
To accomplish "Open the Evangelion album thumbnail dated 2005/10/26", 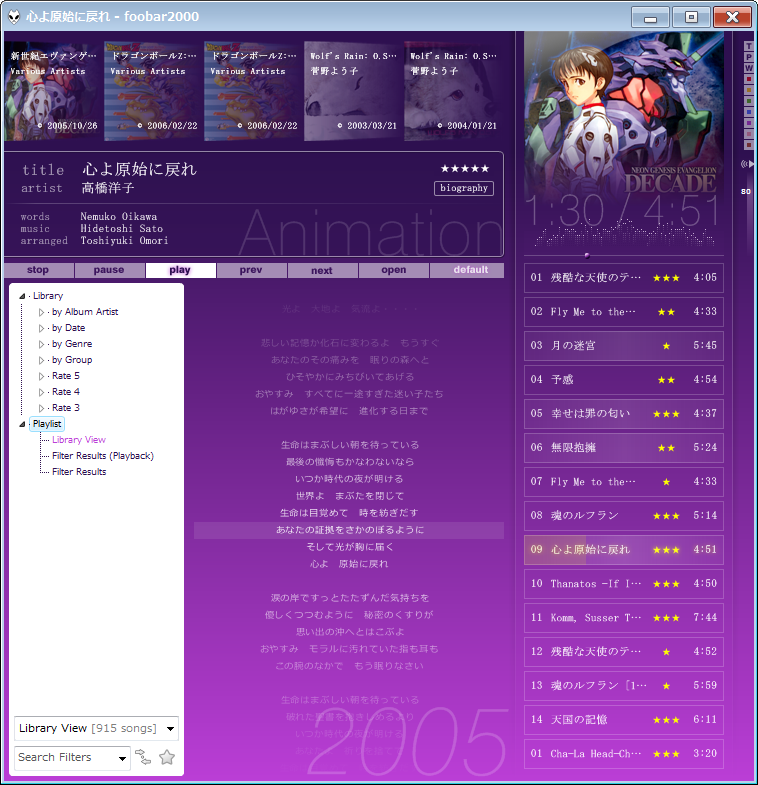I will [x=54, y=91].
